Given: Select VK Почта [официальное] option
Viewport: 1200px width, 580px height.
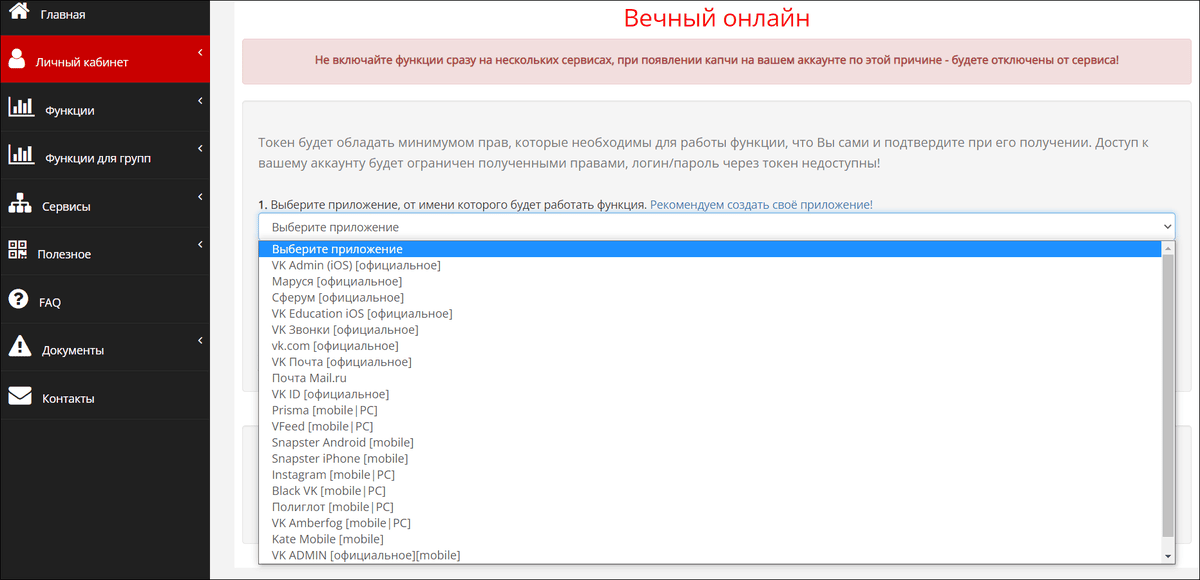Looking at the screenshot, I should click(710, 362).
